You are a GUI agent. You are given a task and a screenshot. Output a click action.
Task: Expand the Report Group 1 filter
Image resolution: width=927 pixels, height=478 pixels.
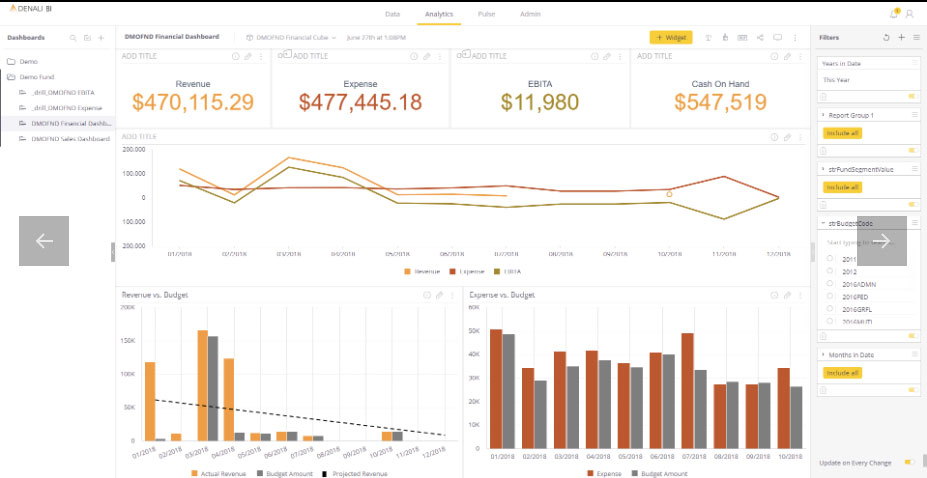pos(824,115)
